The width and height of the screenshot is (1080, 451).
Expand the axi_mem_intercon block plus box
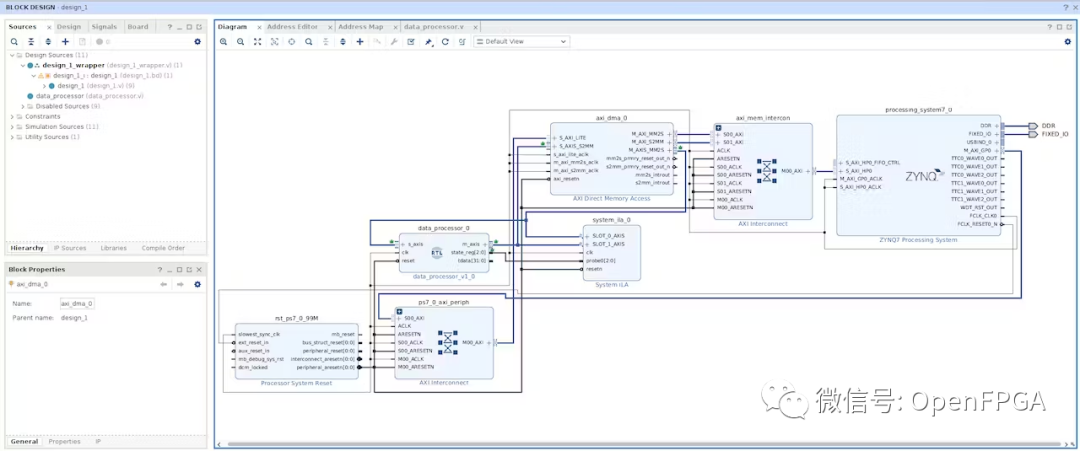click(x=717, y=127)
